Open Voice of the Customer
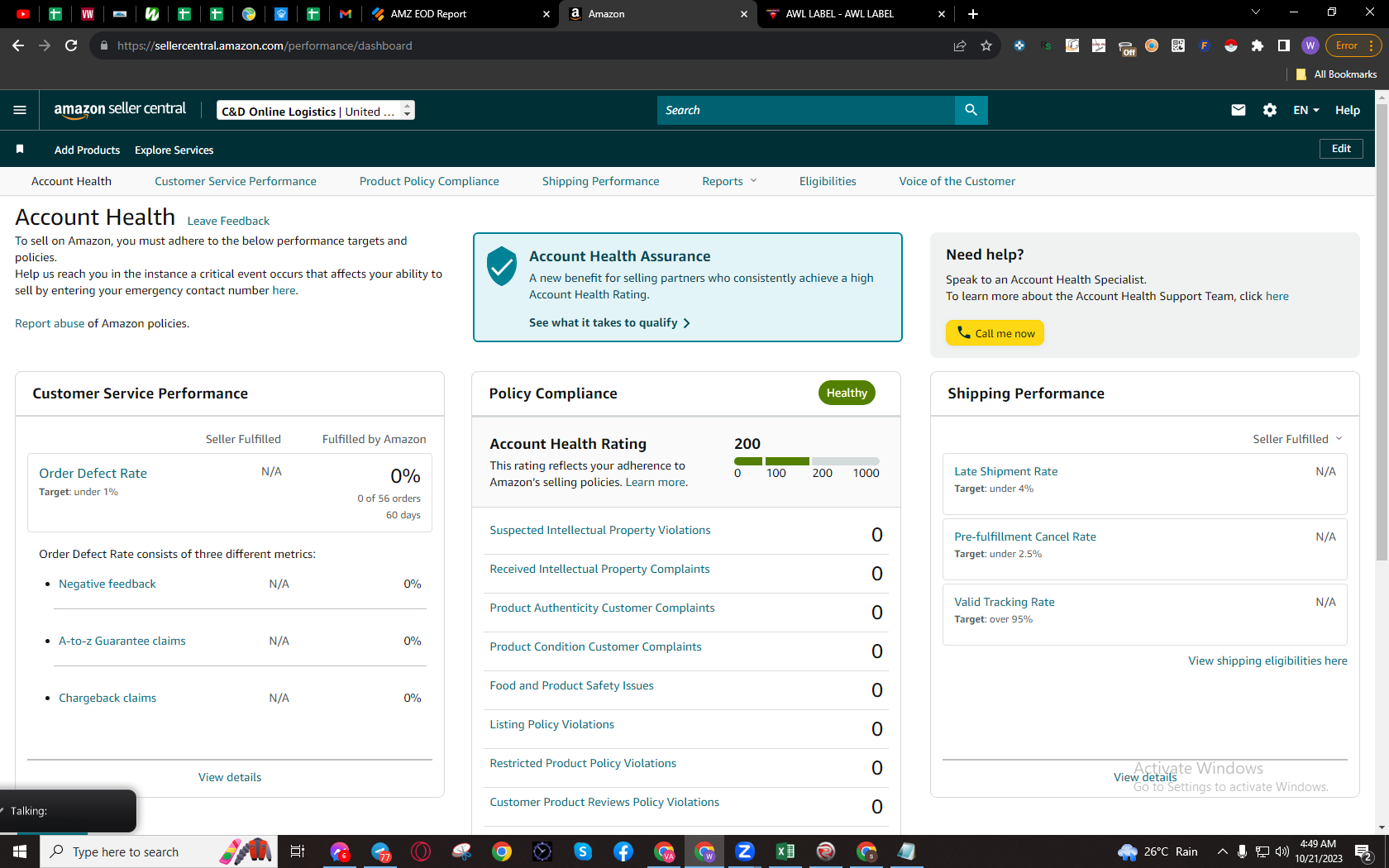The image size is (1389, 868). coord(957,181)
